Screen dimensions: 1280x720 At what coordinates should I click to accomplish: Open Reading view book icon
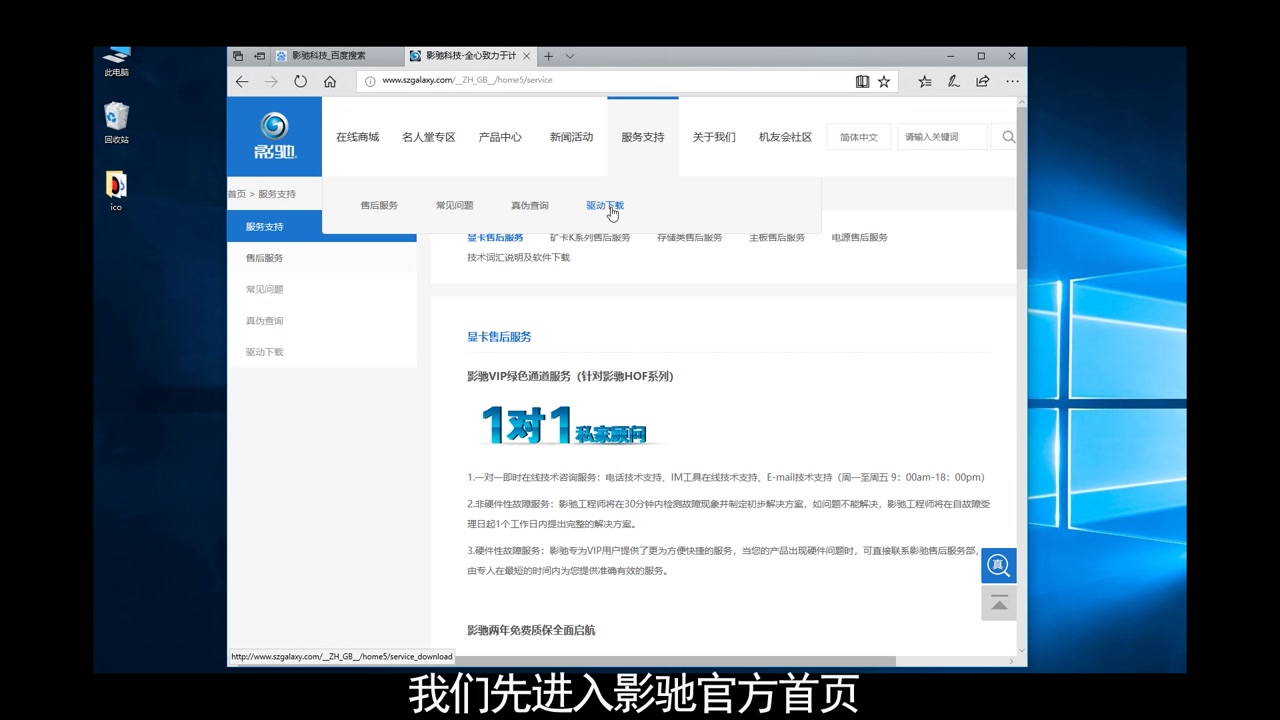tap(862, 81)
